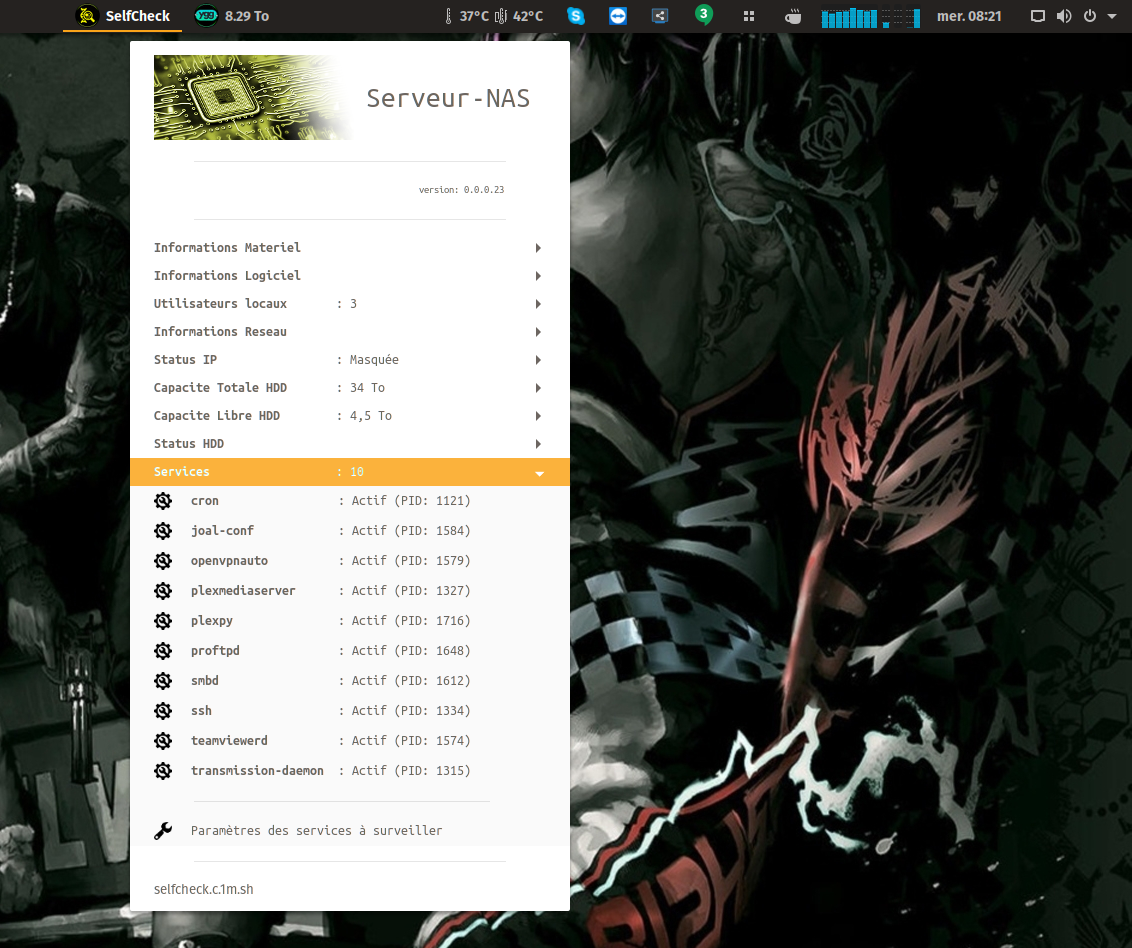Open the temperature sensor indicator showing 37°C
The width and height of the screenshot is (1132, 948).
pos(466,16)
